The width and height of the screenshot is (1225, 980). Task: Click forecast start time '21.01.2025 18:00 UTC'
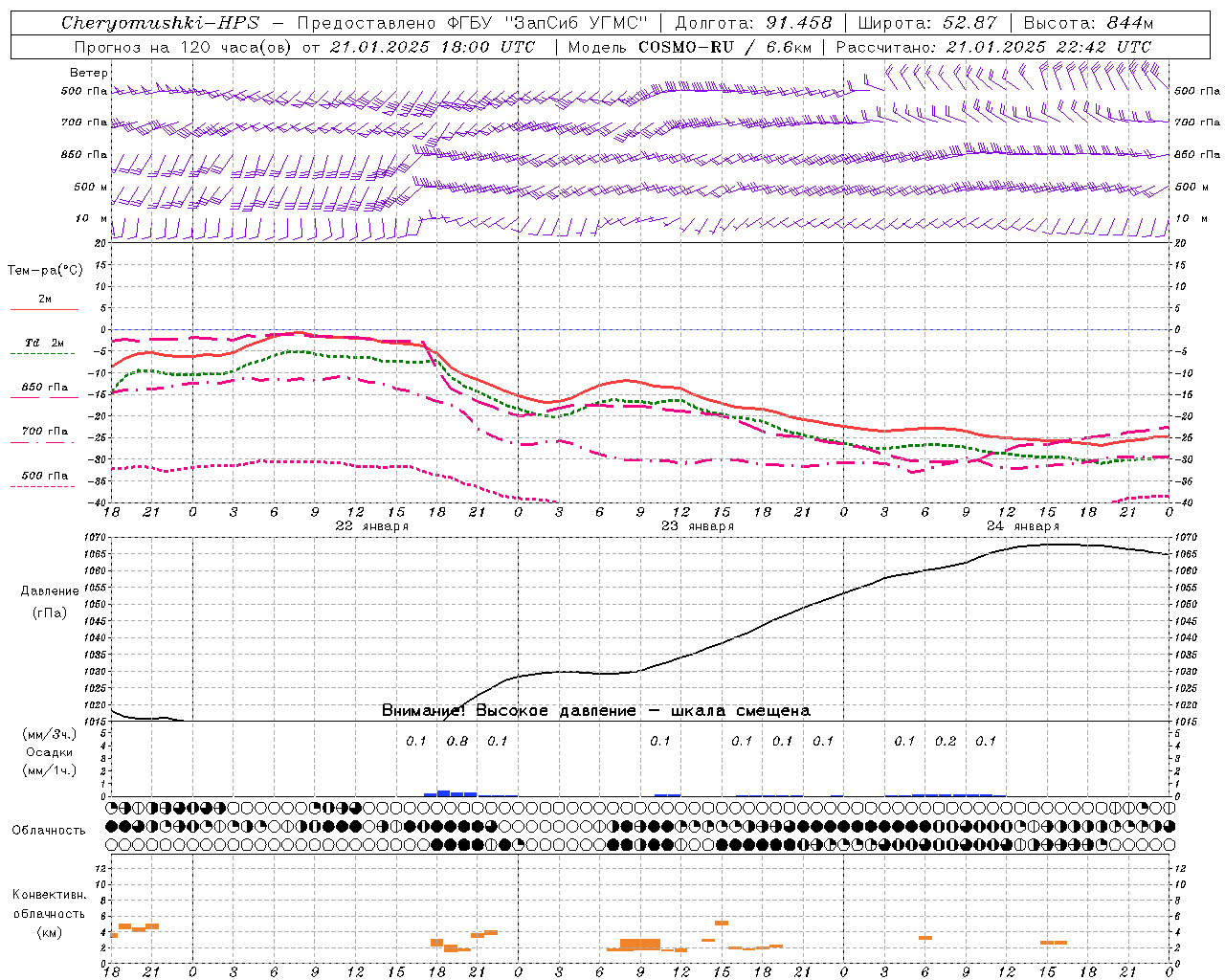(x=433, y=47)
